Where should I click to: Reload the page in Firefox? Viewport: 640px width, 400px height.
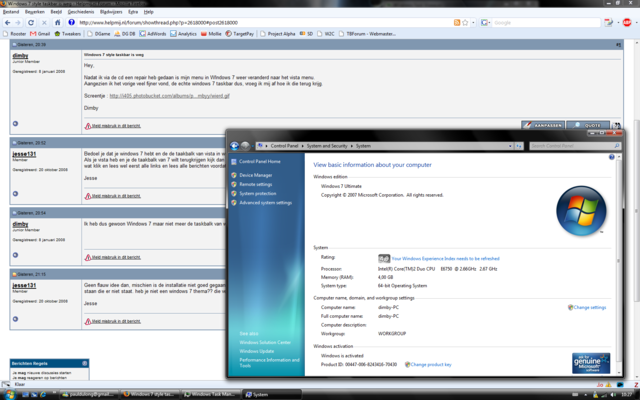point(31,23)
